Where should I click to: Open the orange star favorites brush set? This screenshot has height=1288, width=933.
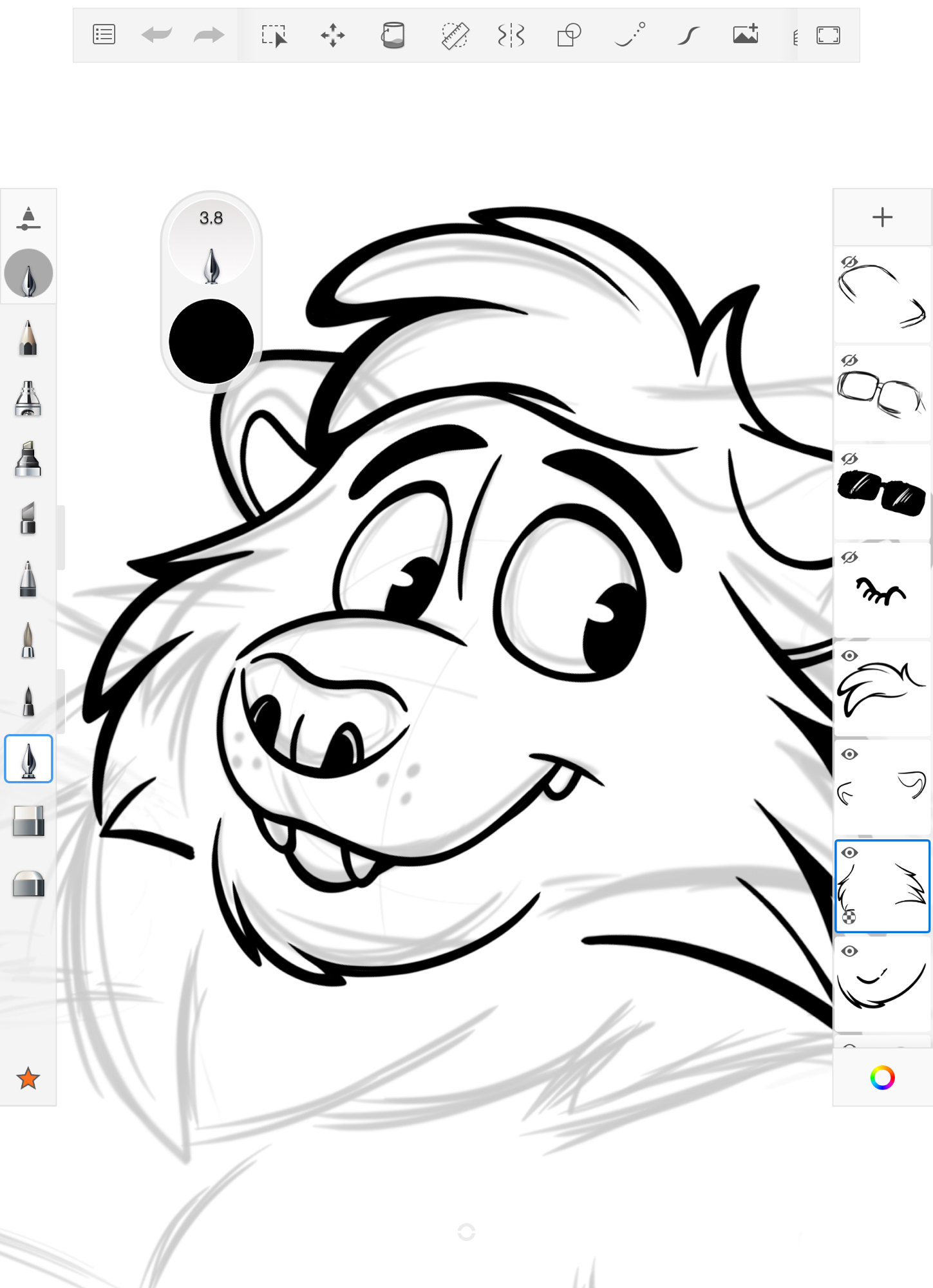28,1078
